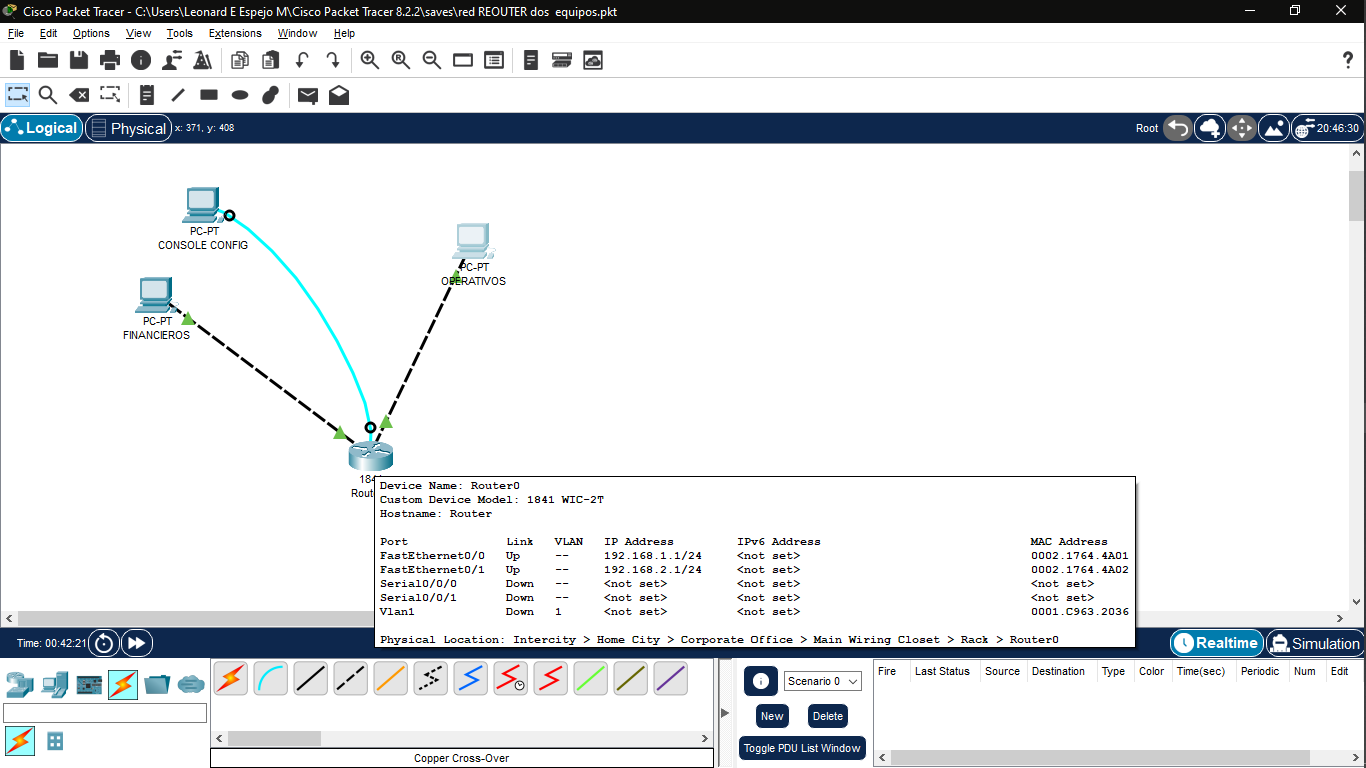This screenshot has width=1366, height=768.
Task: Open the Custom Devices Dialog icon
Action: coord(562,60)
